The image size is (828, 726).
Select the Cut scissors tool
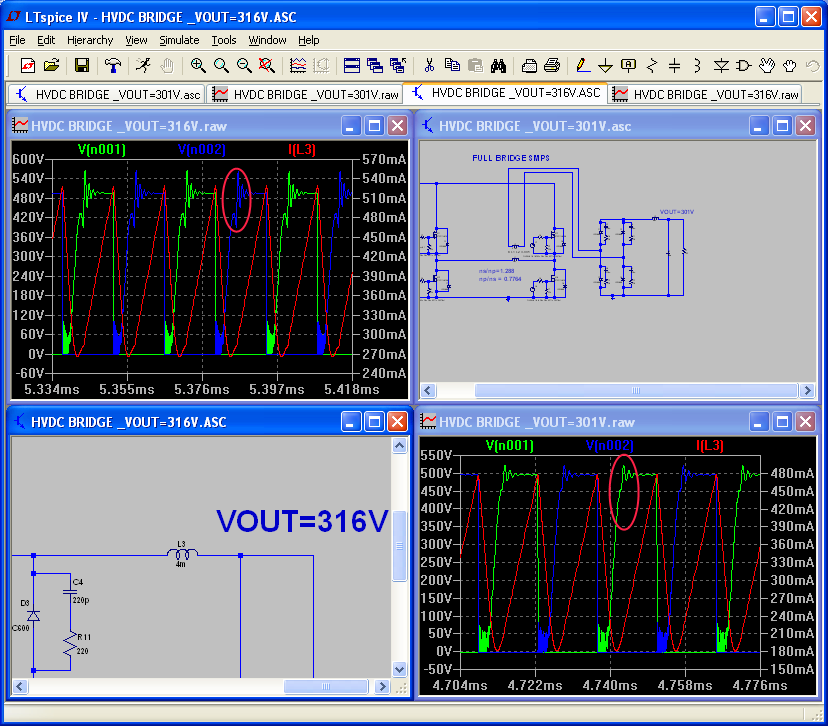[429, 65]
